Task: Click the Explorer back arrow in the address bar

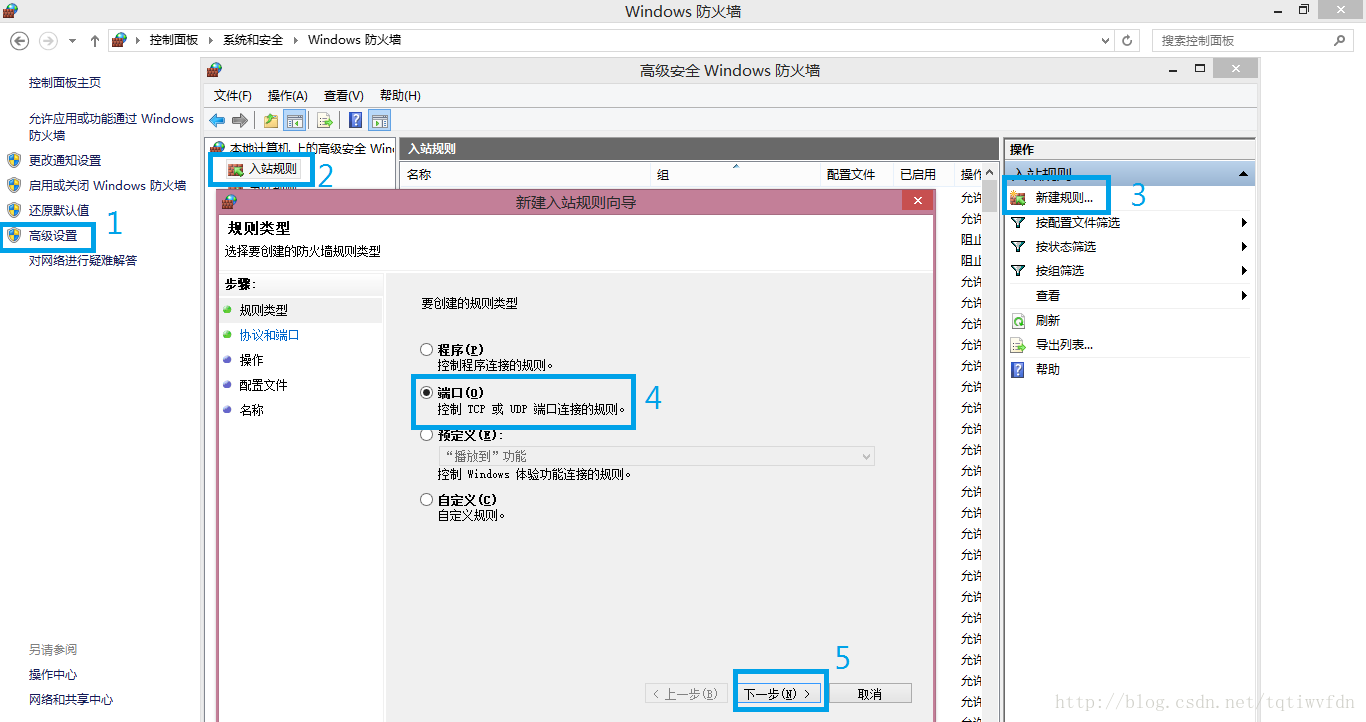Action: 19,40
